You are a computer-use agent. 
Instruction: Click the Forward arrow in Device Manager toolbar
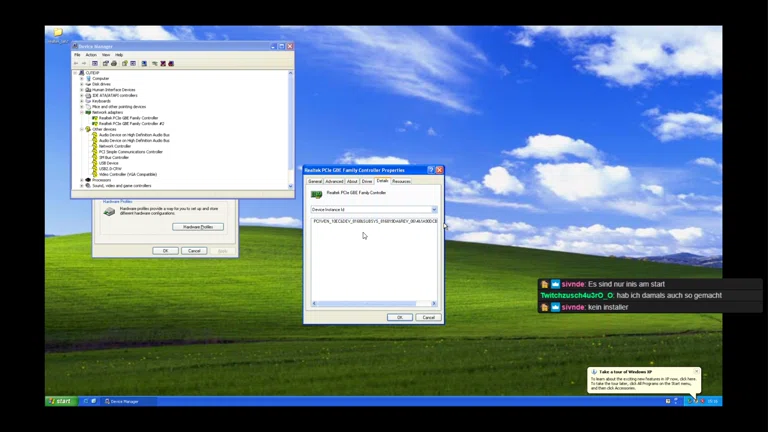click(x=84, y=64)
